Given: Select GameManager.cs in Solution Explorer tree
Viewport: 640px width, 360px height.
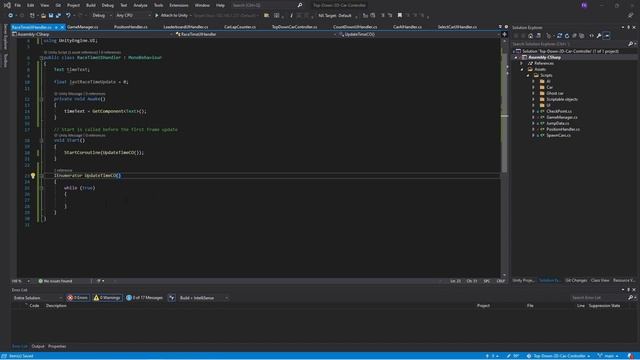Looking at the screenshot, I should coord(562,118).
